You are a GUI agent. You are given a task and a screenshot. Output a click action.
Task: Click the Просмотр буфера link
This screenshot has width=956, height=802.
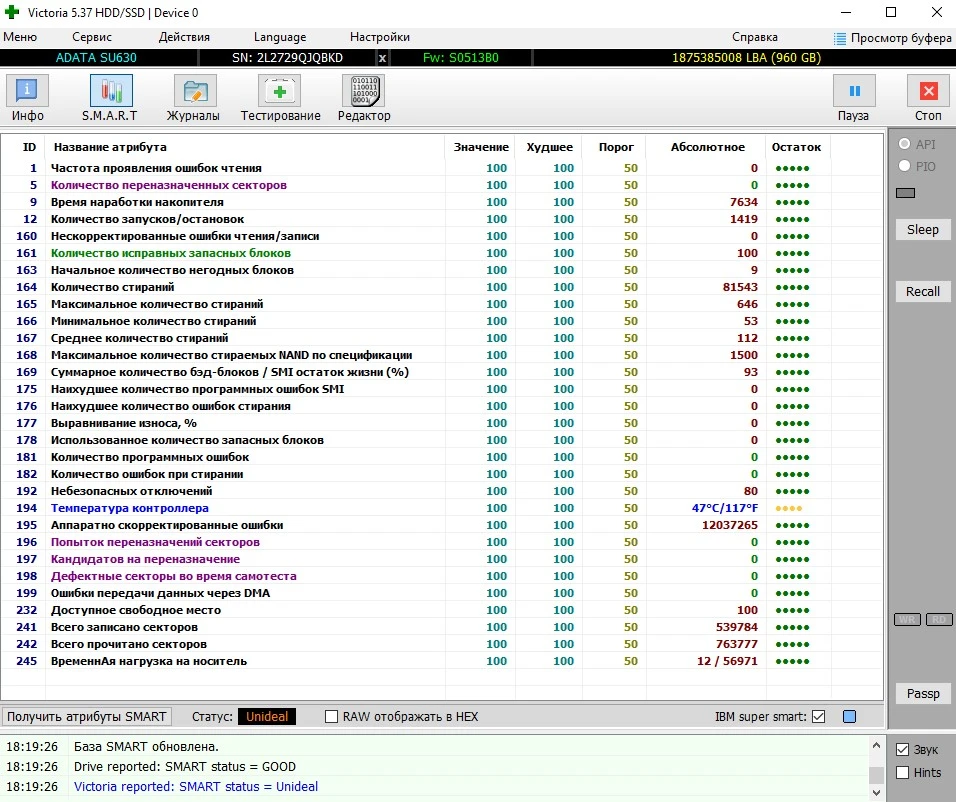[x=901, y=38]
